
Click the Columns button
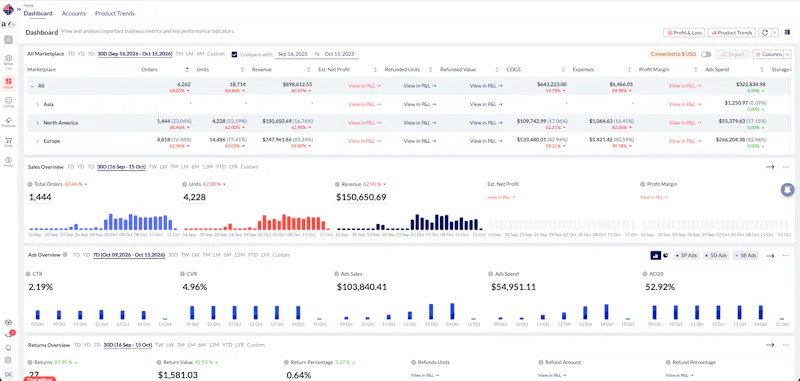(768, 54)
